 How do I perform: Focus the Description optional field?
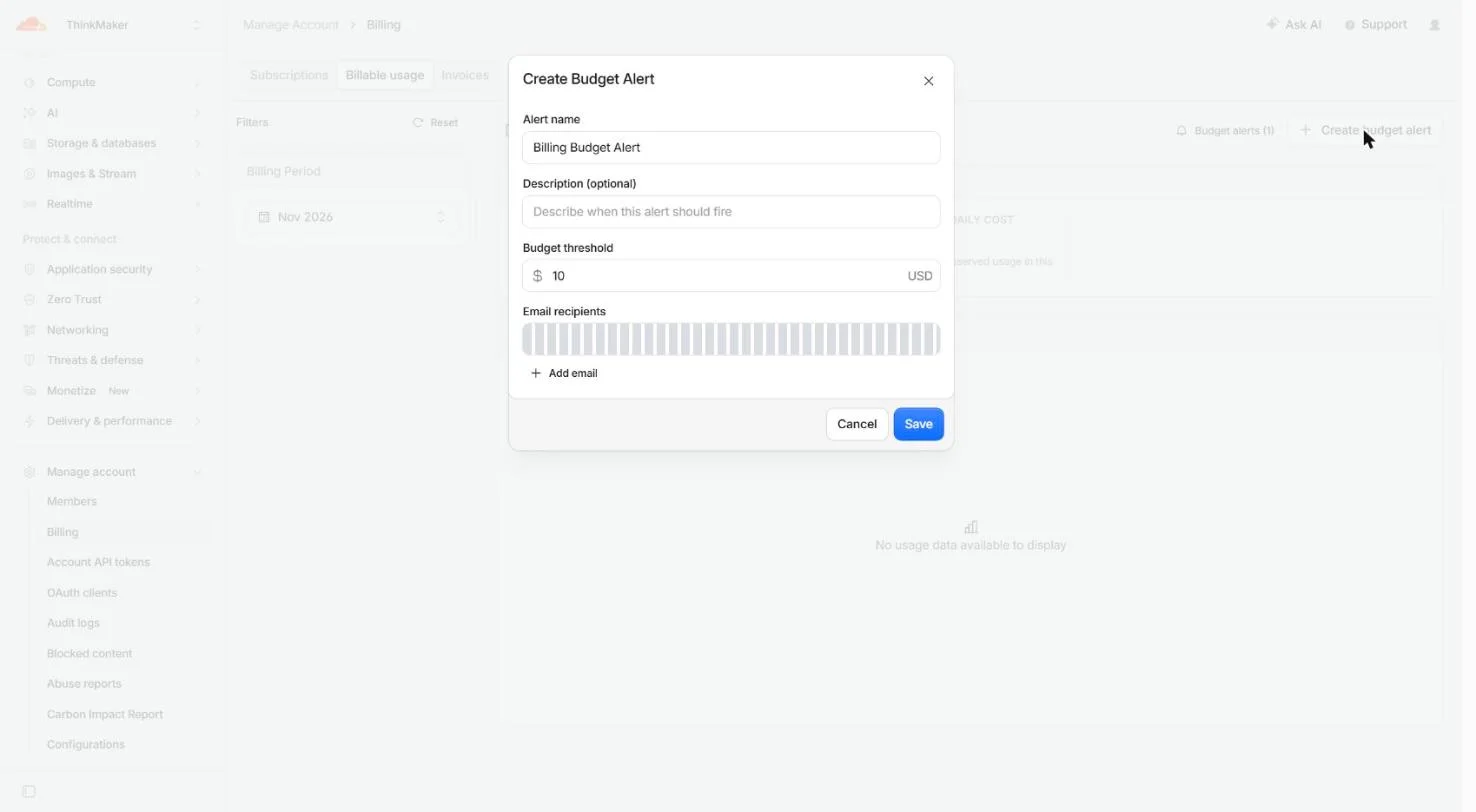731,212
